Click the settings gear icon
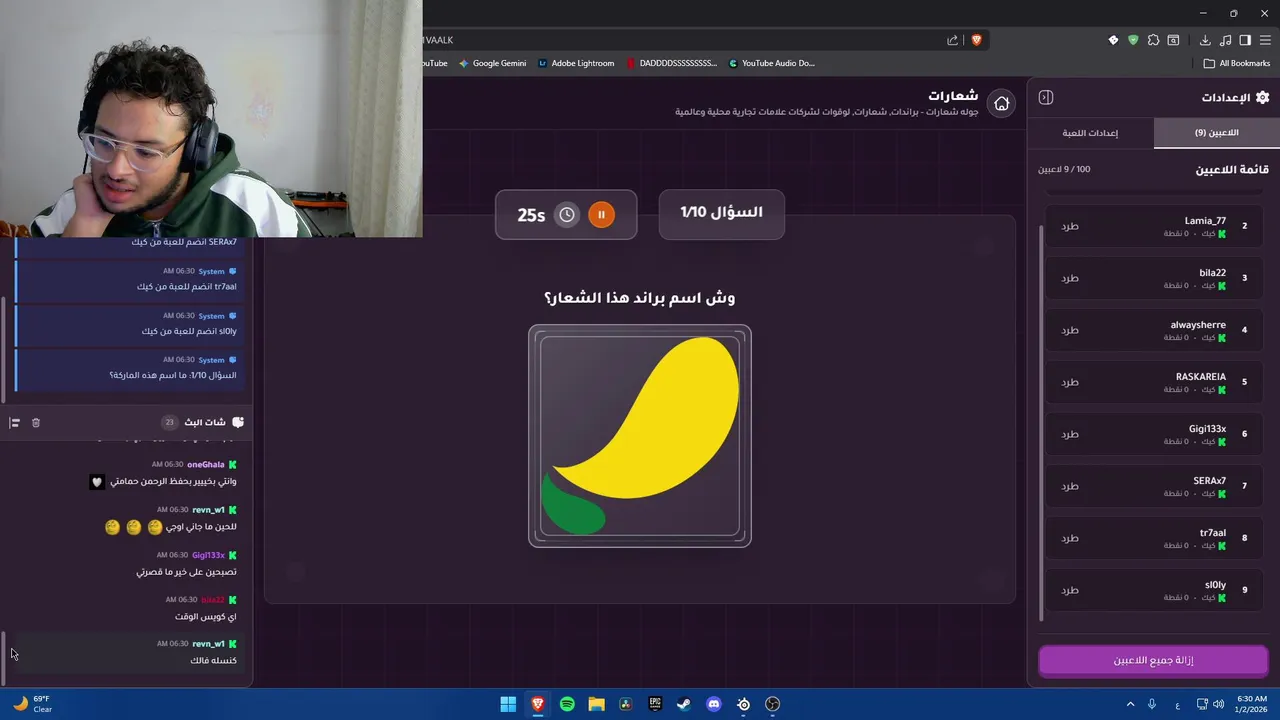Viewport: 1280px width, 720px height. point(1262,97)
